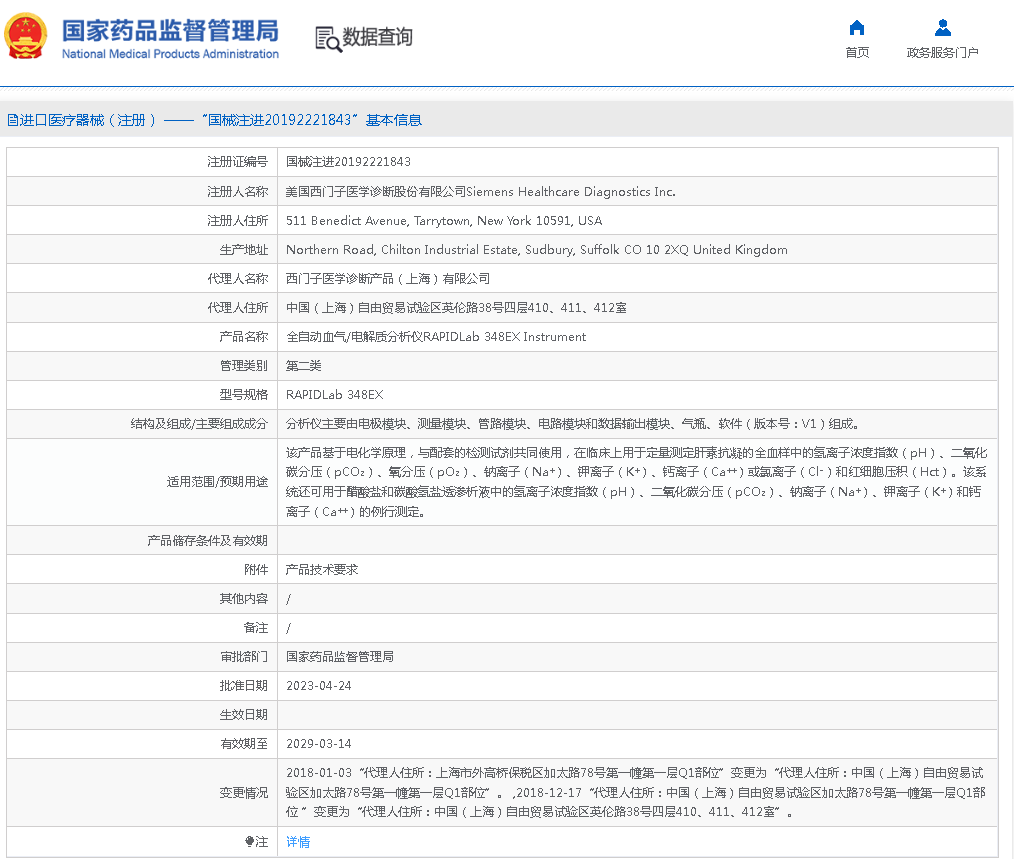Screen dimensions: 1014x859
Task: Click the 型号规格 value RAPIDLab 348EX
Action: coord(334,395)
